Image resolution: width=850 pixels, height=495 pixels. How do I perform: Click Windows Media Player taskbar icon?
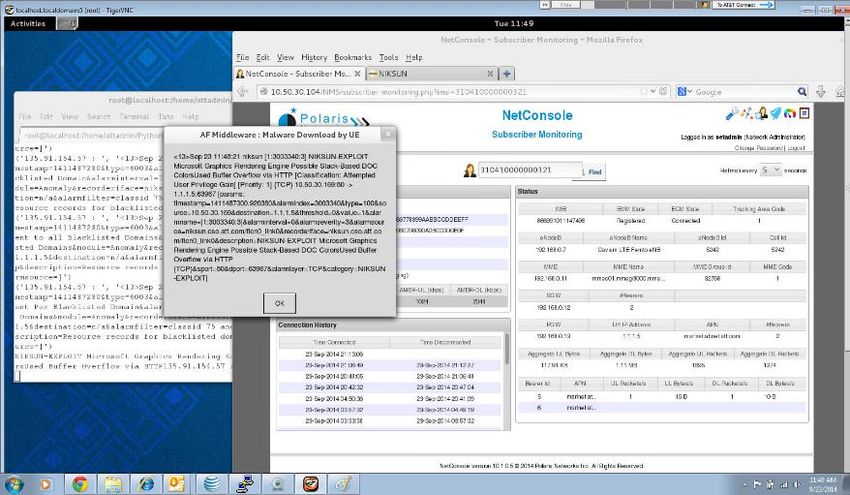pyautogui.click(x=46, y=484)
